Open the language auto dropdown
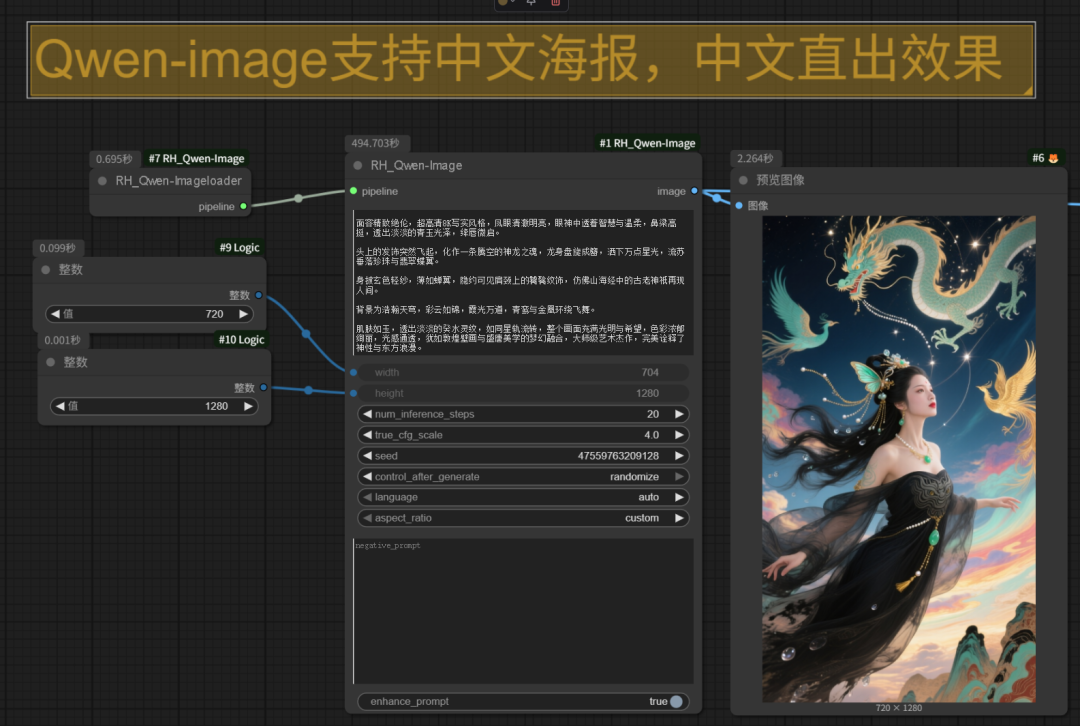Screen dimensions: 1080x726 [x=523, y=497]
